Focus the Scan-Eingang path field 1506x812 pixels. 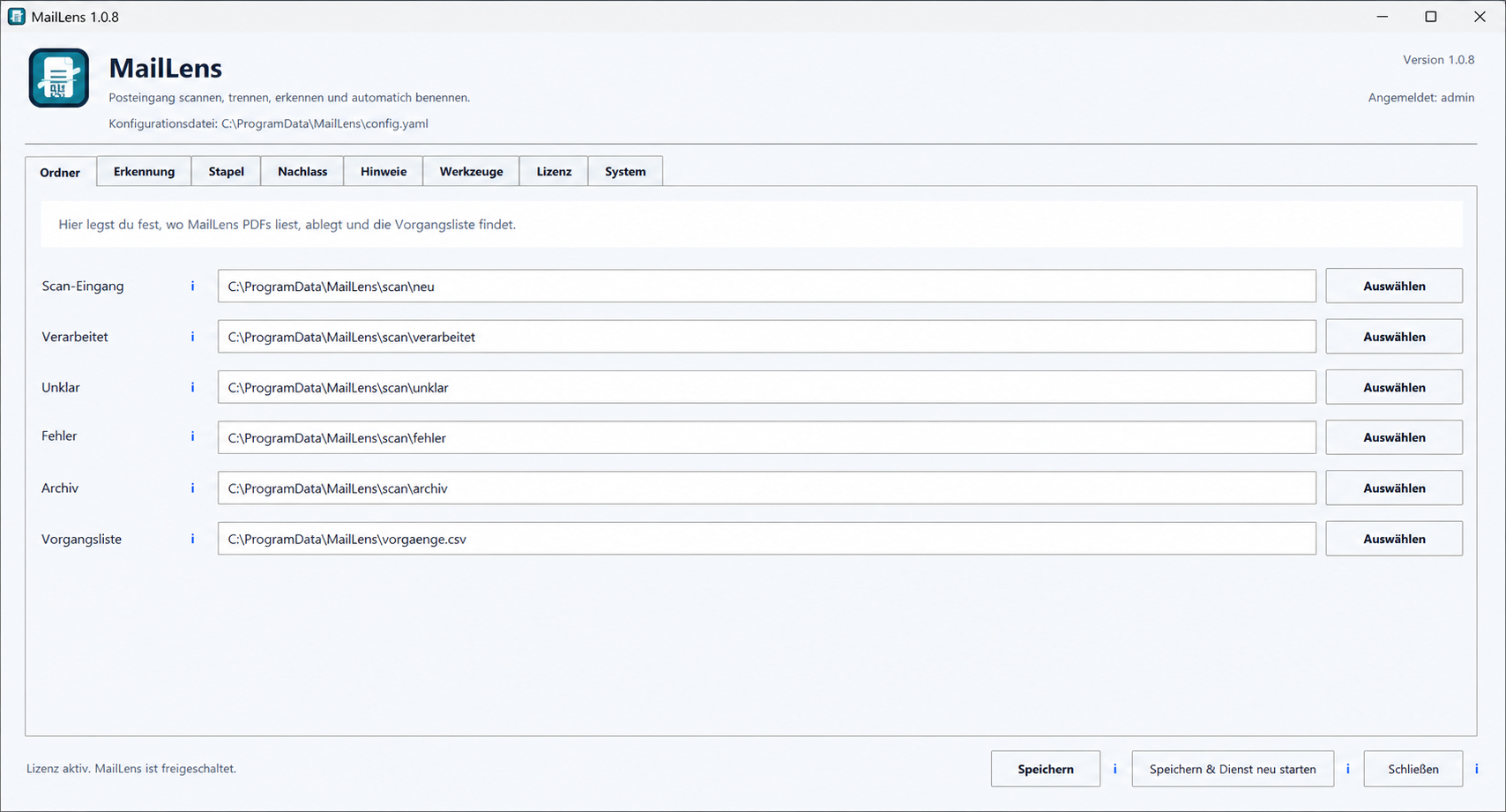(x=767, y=286)
